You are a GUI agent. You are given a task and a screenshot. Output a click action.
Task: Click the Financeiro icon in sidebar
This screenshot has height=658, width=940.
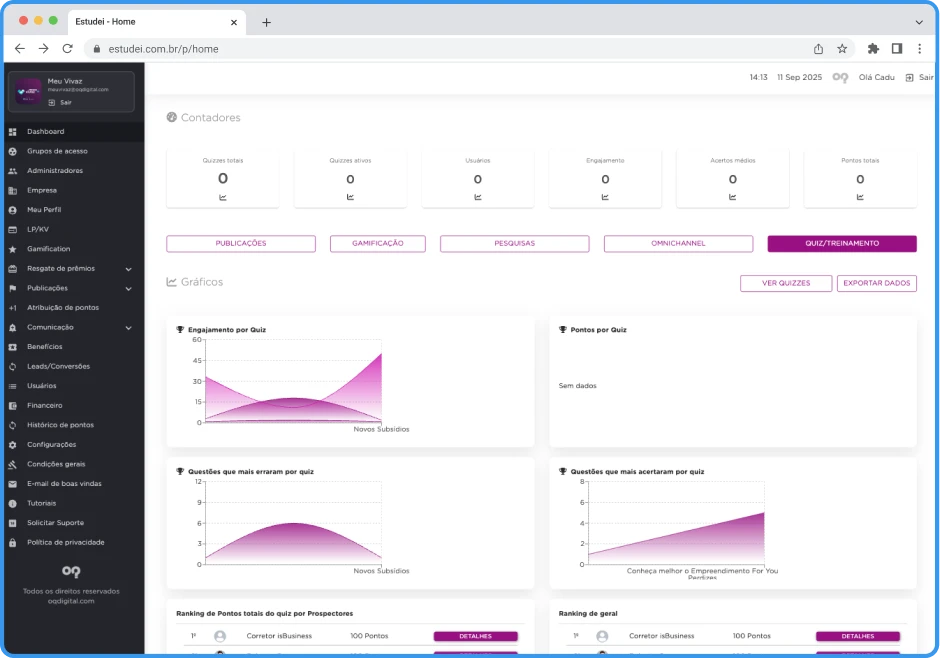[12, 406]
